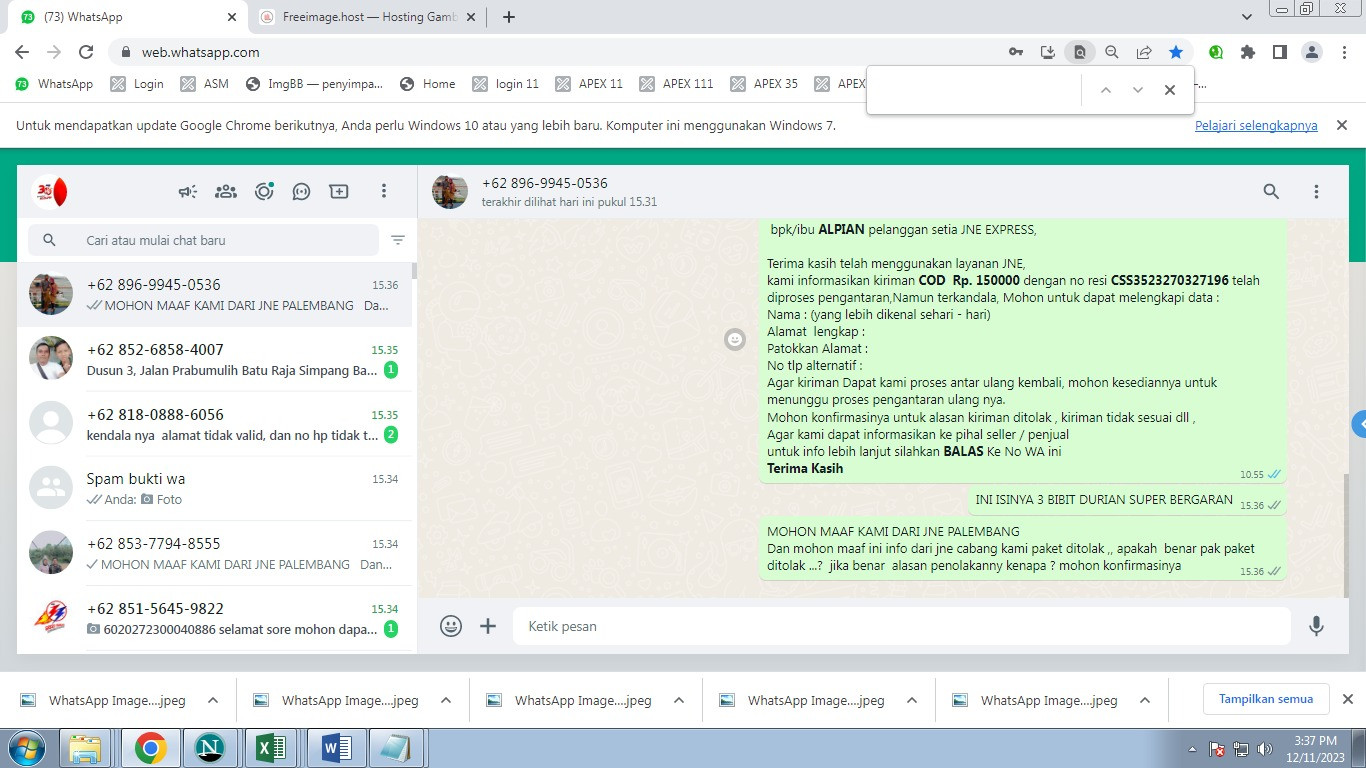Go to next find result arrow

(1137, 90)
